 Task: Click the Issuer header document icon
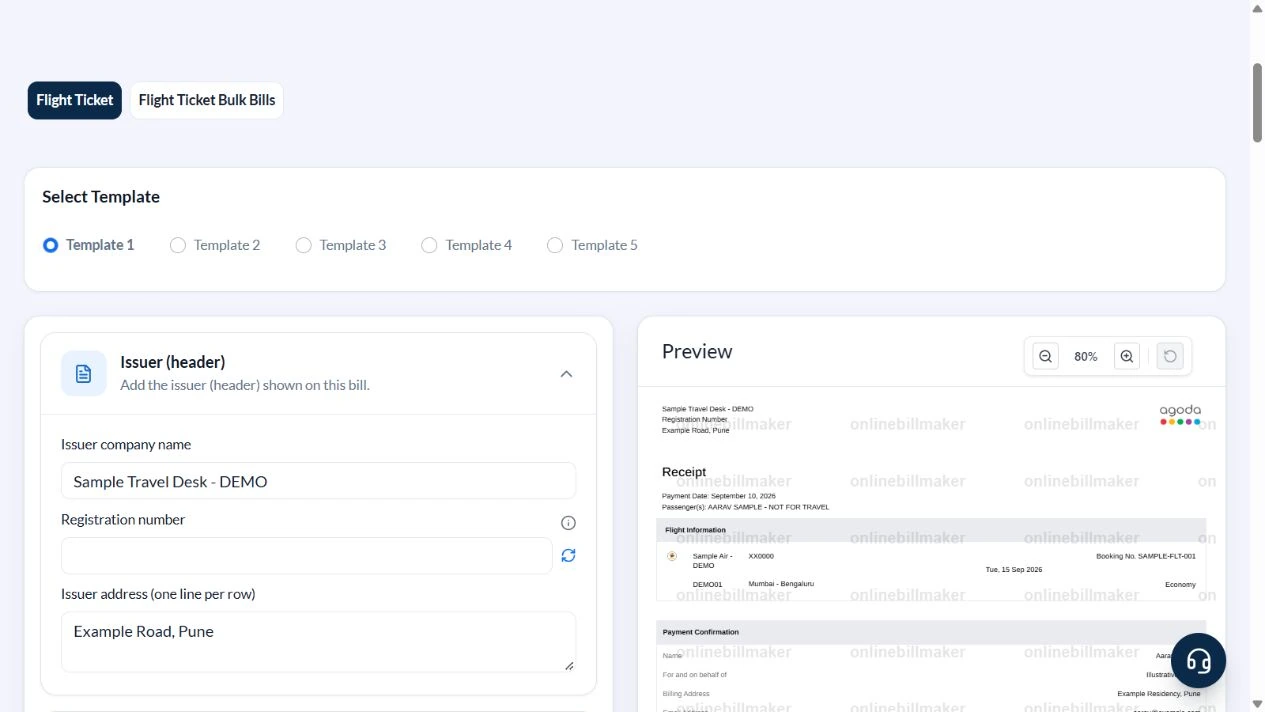(84, 373)
